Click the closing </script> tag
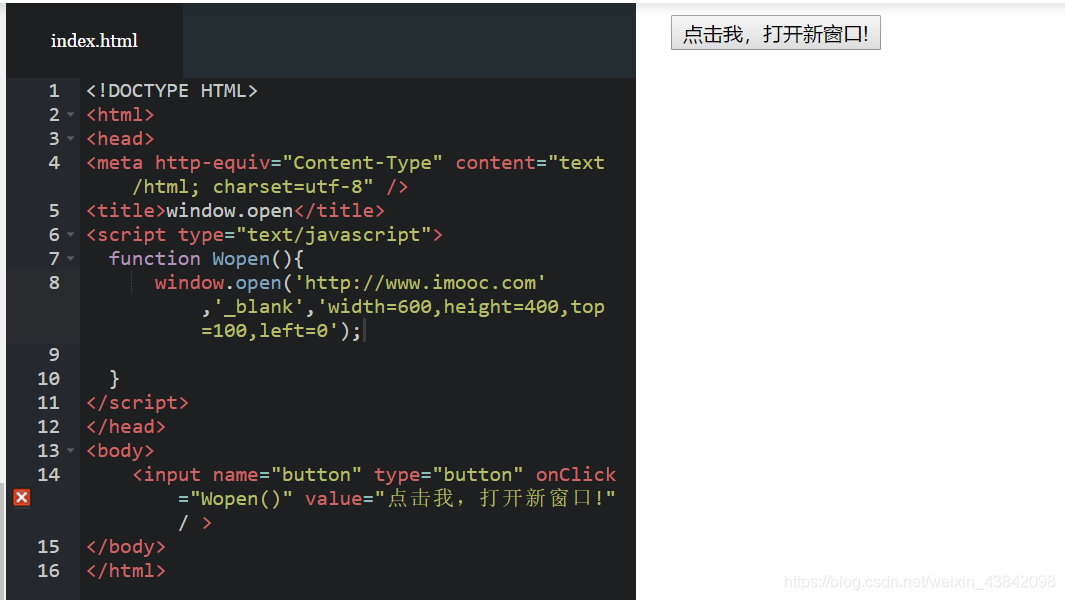This screenshot has width=1065, height=600. coord(137,403)
